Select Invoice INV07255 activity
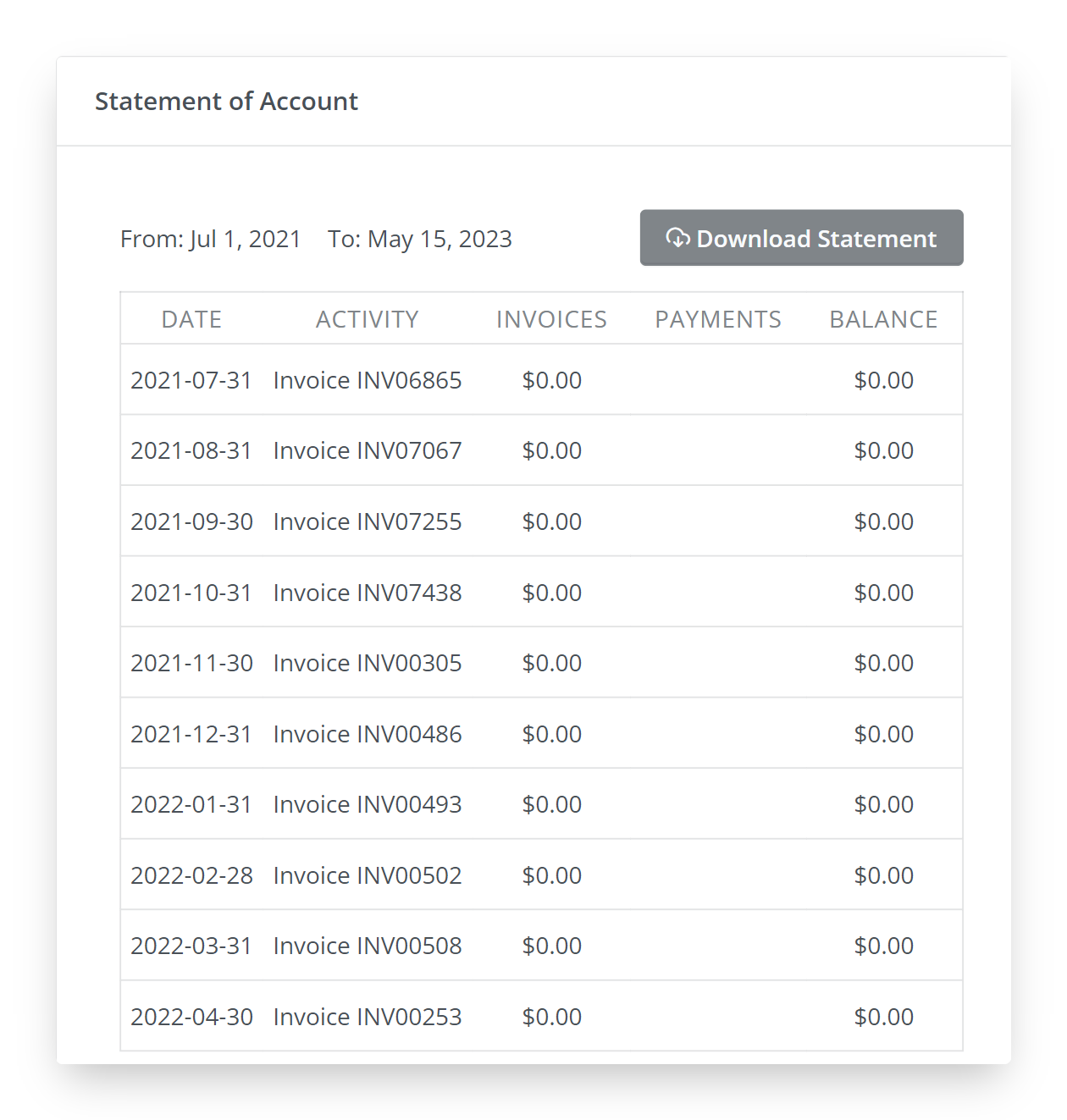The height and width of the screenshot is (1120, 1067). tap(368, 521)
